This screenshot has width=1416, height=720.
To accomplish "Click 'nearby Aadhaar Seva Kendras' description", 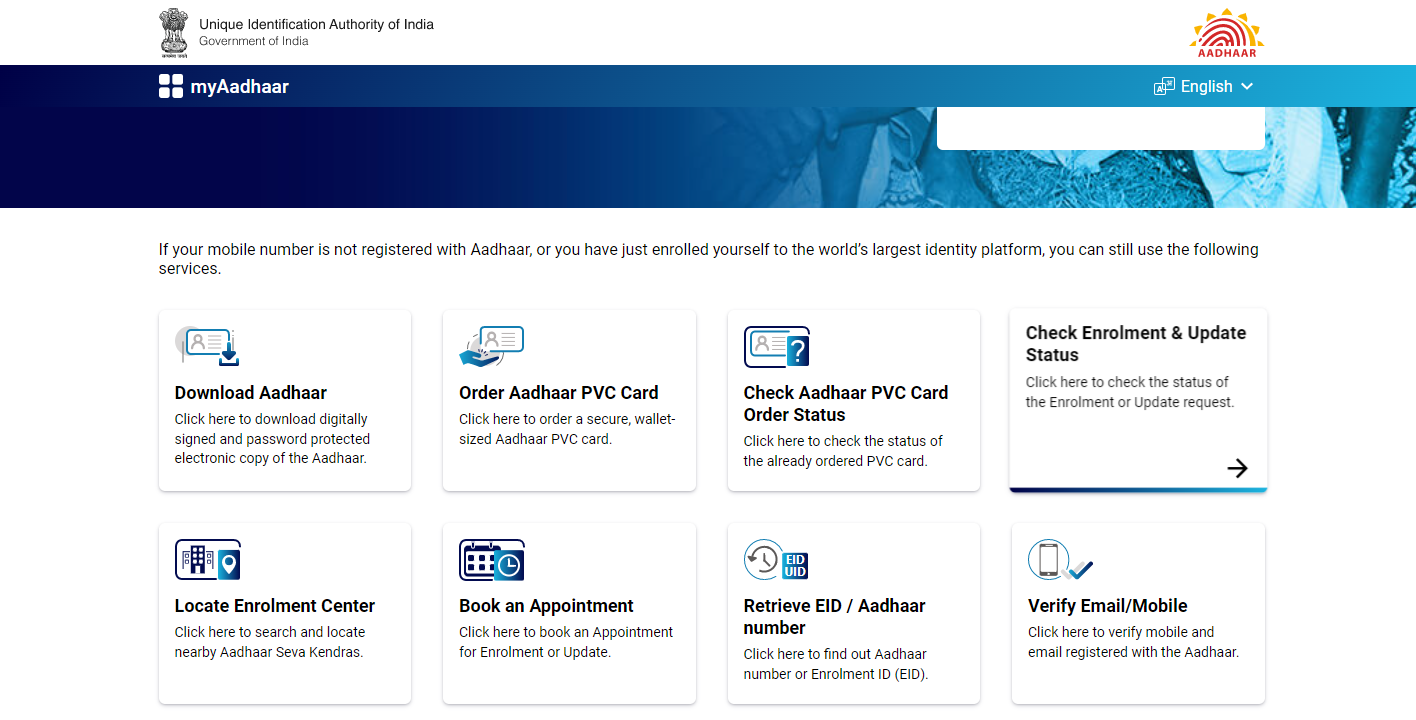I will [270, 642].
